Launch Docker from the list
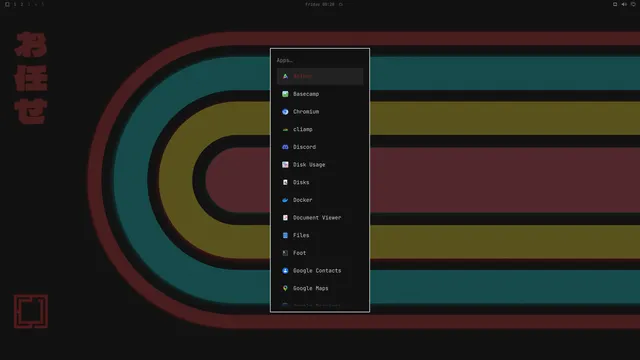This screenshot has width=640, height=360. (320, 200)
